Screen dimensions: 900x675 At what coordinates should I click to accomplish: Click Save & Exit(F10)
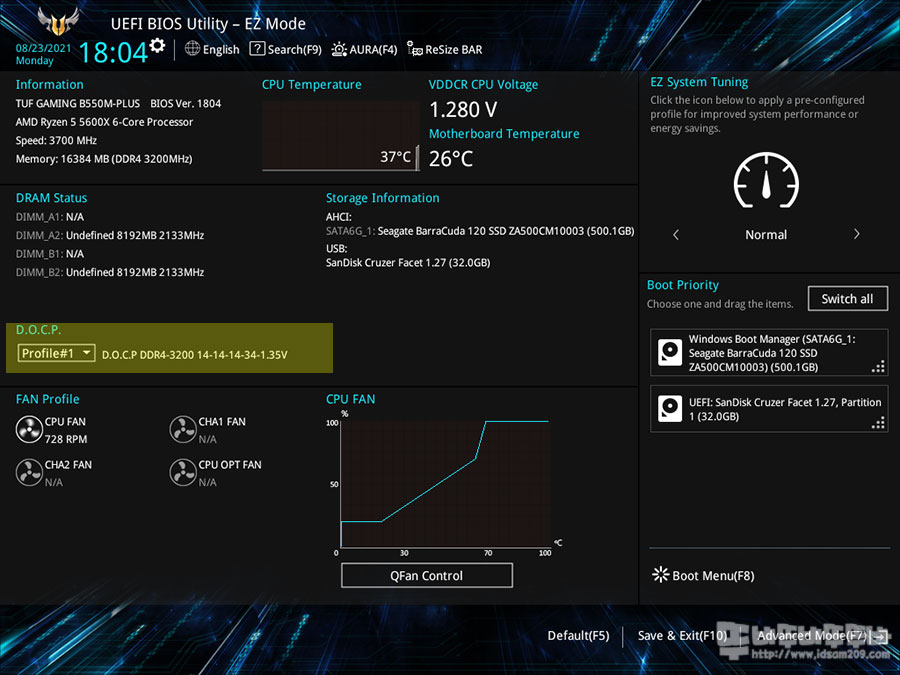[682, 635]
